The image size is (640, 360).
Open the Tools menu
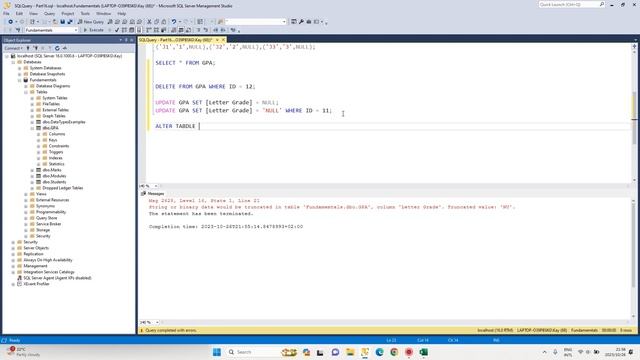(x=85, y=13)
